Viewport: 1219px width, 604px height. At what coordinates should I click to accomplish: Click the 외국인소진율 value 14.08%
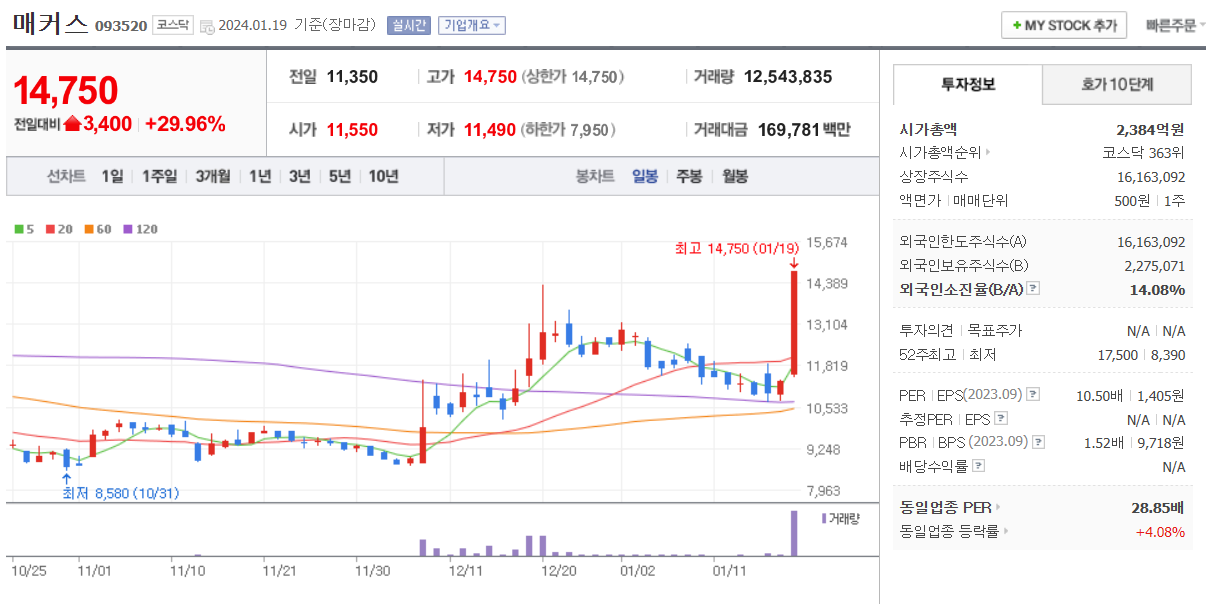tap(1157, 290)
